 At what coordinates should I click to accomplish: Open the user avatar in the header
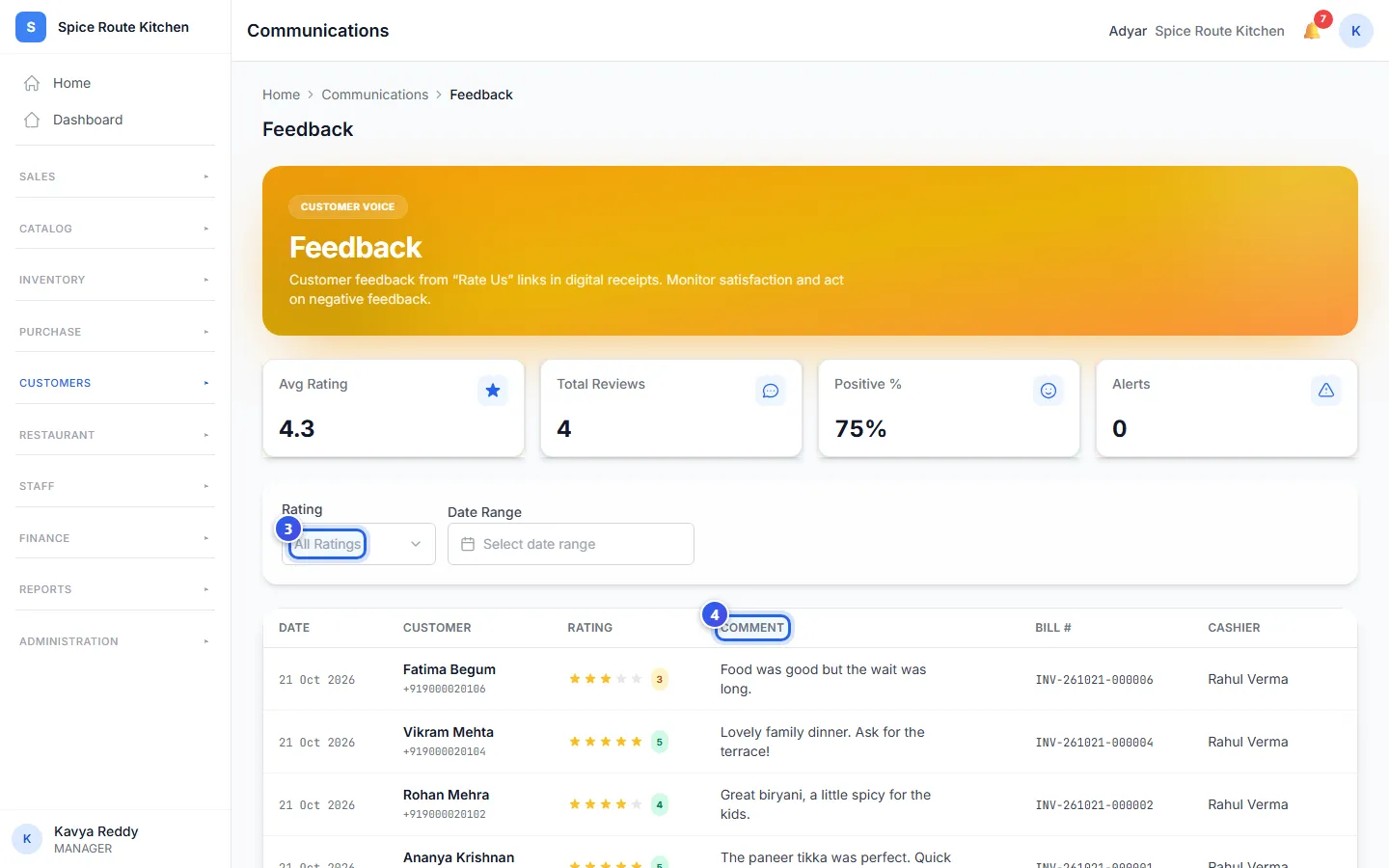tap(1355, 31)
